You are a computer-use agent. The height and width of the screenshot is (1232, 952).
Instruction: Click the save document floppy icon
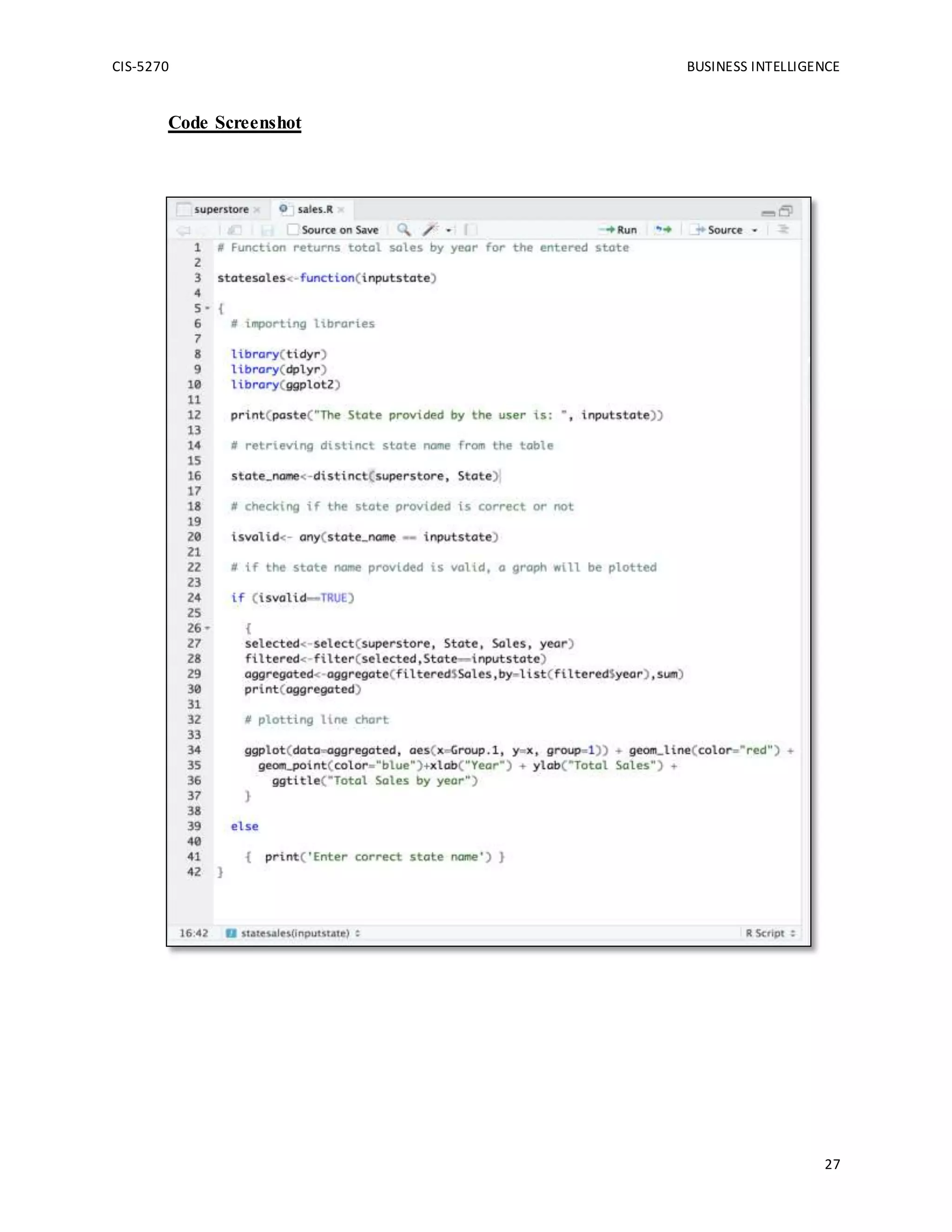pos(267,230)
